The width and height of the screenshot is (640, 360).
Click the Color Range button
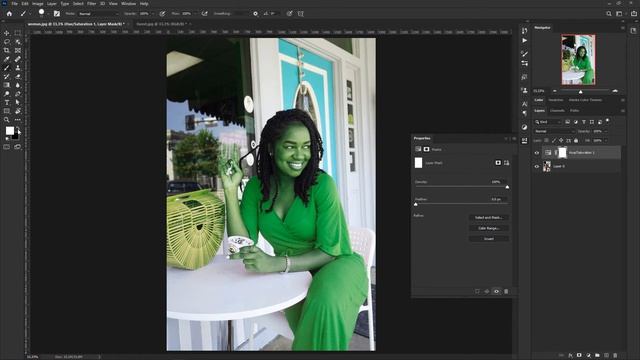tap(489, 228)
